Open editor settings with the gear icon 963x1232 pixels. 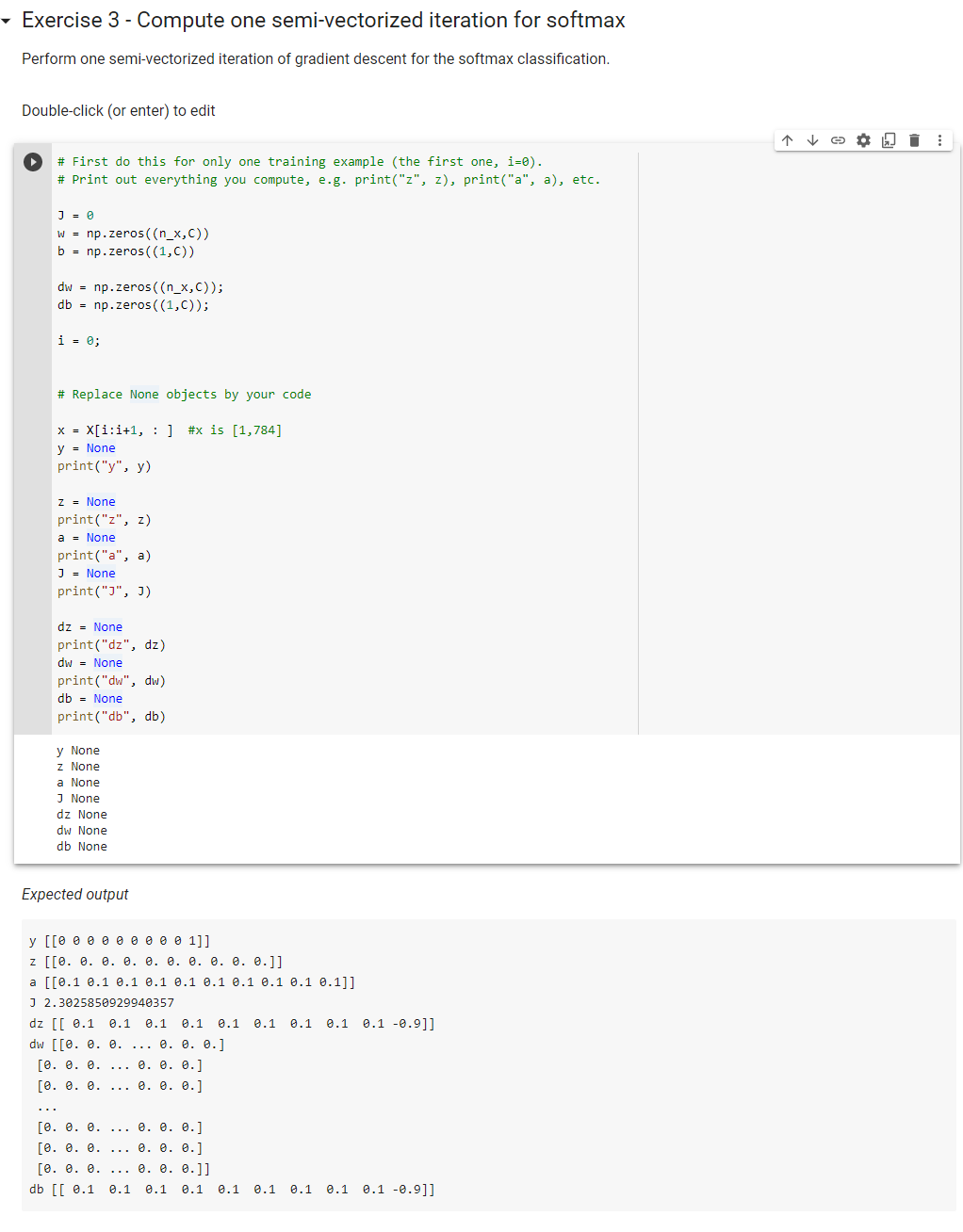coord(863,139)
